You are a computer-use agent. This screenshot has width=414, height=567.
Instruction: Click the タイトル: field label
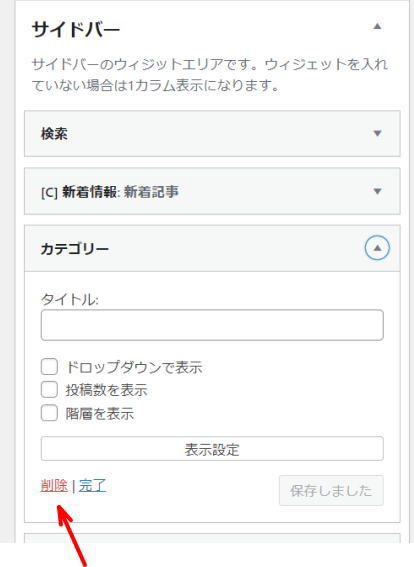pos(69,299)
